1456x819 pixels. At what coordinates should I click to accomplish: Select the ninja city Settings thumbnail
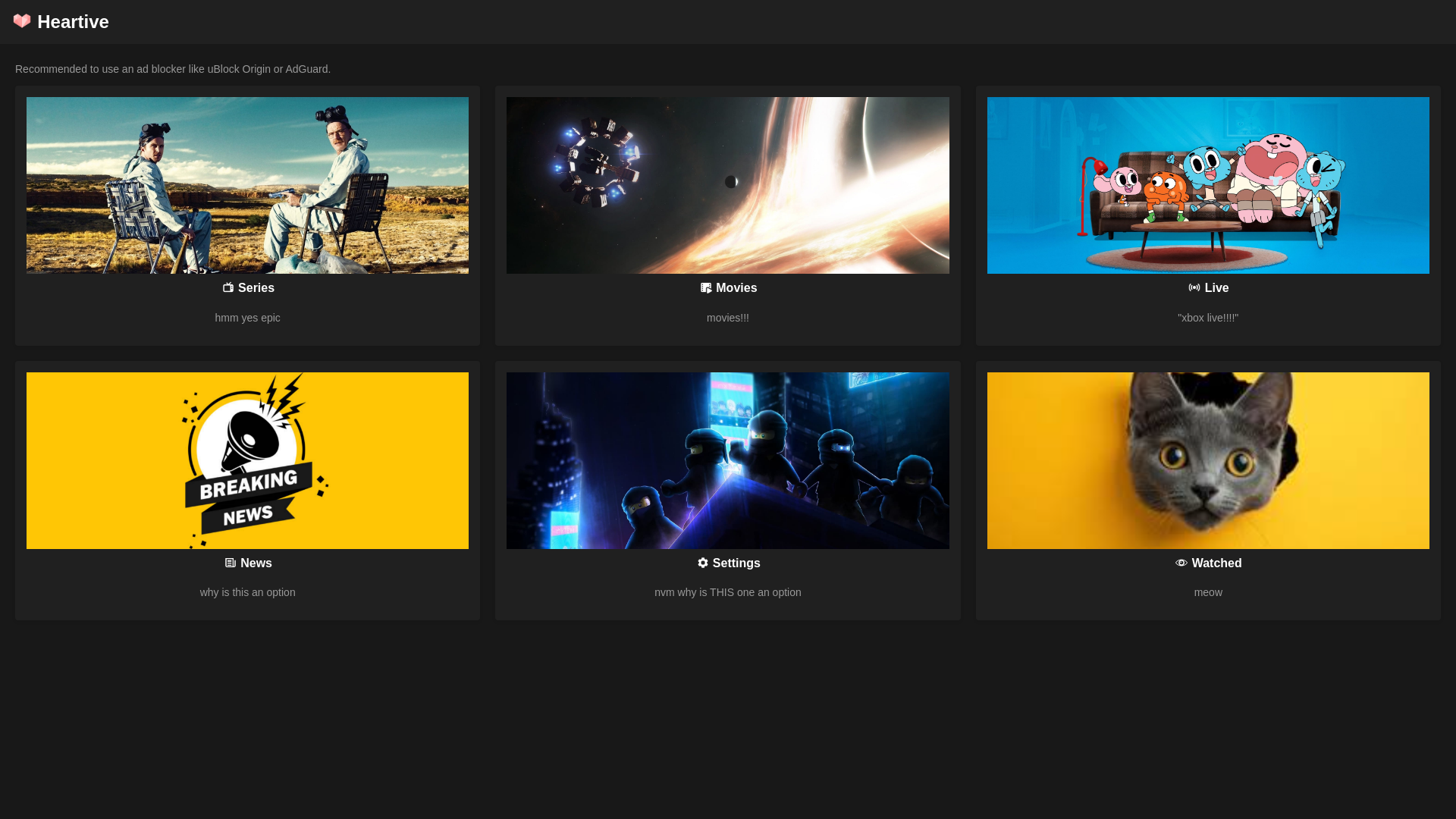[x=728, y=460]
